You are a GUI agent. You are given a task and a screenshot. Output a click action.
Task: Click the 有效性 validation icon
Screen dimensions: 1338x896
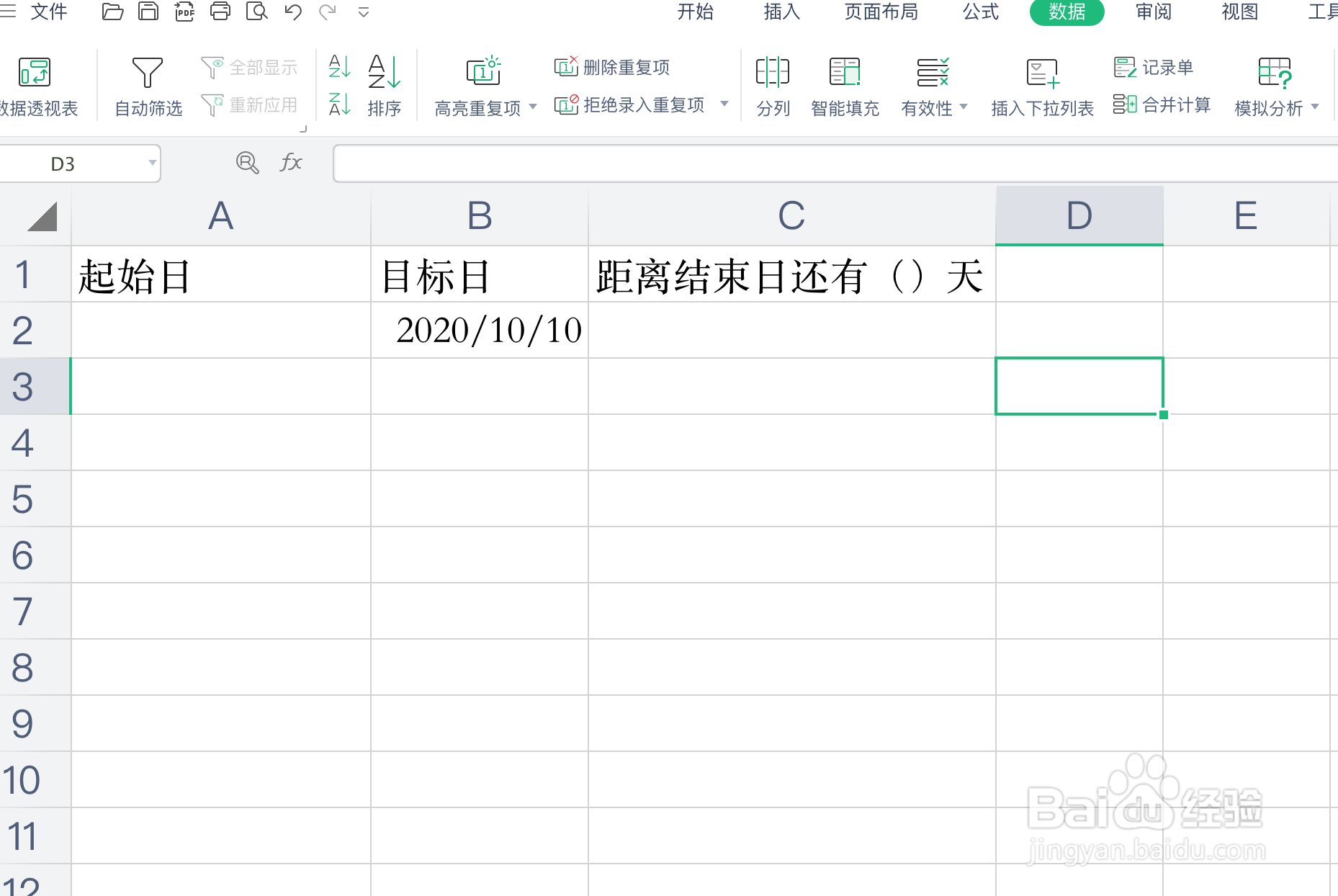tap(933, 72)
